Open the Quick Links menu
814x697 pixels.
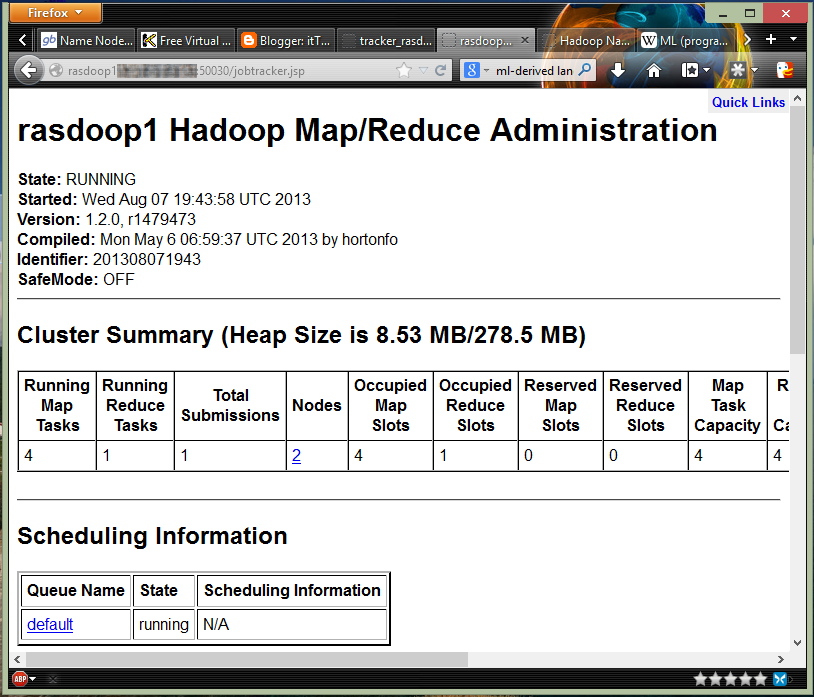click(748, 102)
